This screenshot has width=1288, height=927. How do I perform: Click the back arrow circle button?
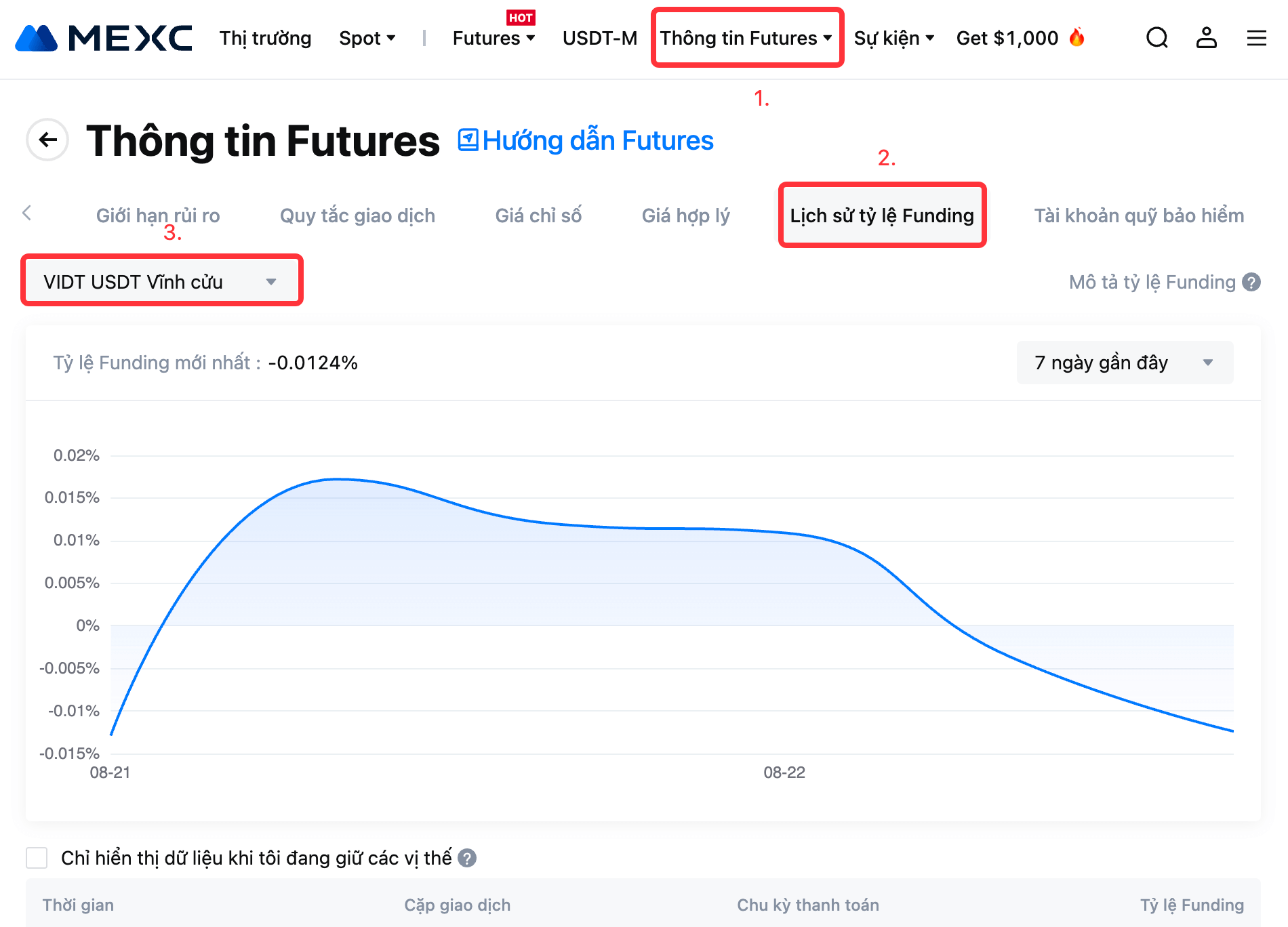point(47,140)
